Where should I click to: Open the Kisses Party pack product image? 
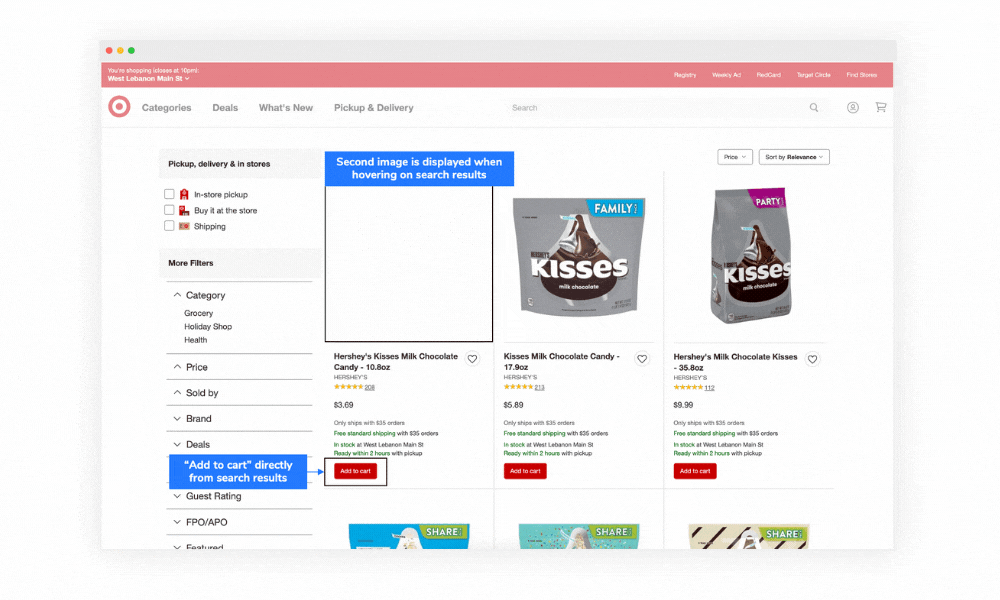(x=751, y=256)
